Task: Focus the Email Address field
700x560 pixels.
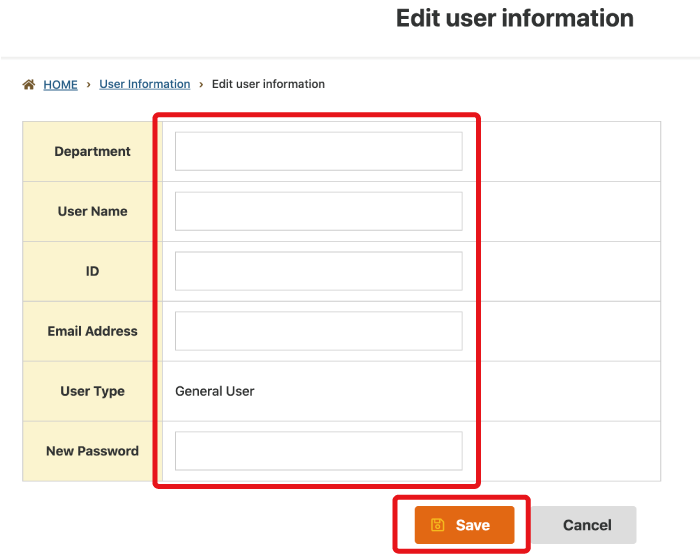Action: click(x=319, y=331)
